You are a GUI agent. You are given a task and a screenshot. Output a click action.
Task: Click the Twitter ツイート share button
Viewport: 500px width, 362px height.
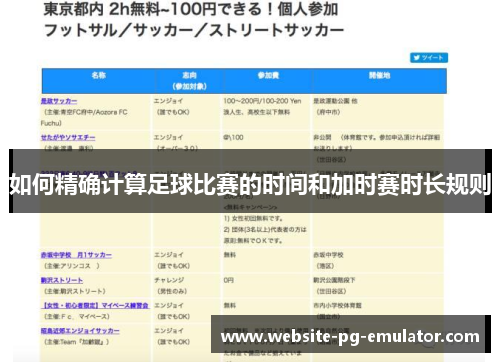click(429, 58)
